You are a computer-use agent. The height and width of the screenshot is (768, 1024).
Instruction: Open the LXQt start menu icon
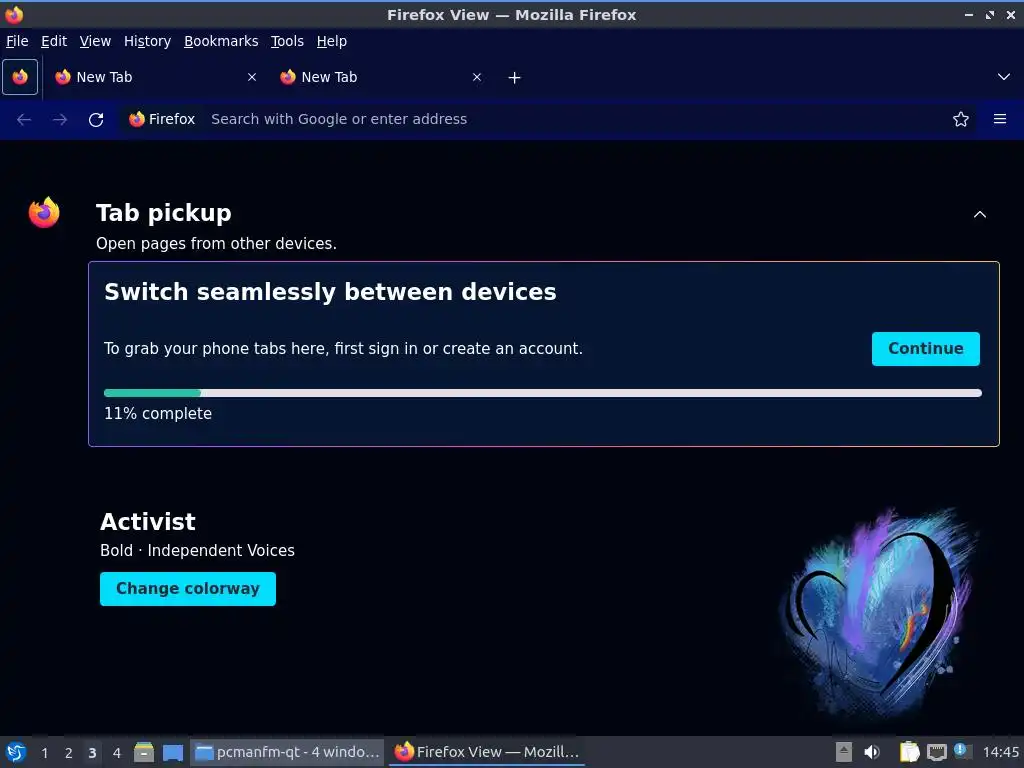[x=16, y=752]
